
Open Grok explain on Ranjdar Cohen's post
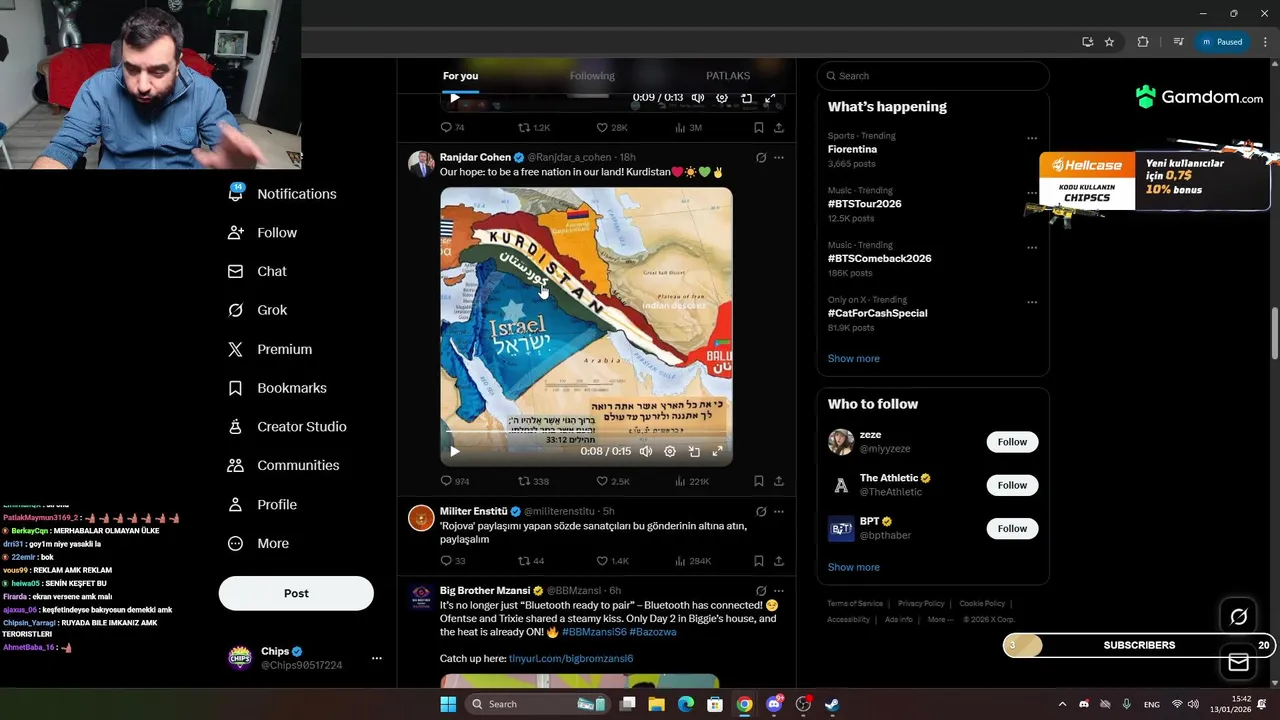[x=761, y=158]
